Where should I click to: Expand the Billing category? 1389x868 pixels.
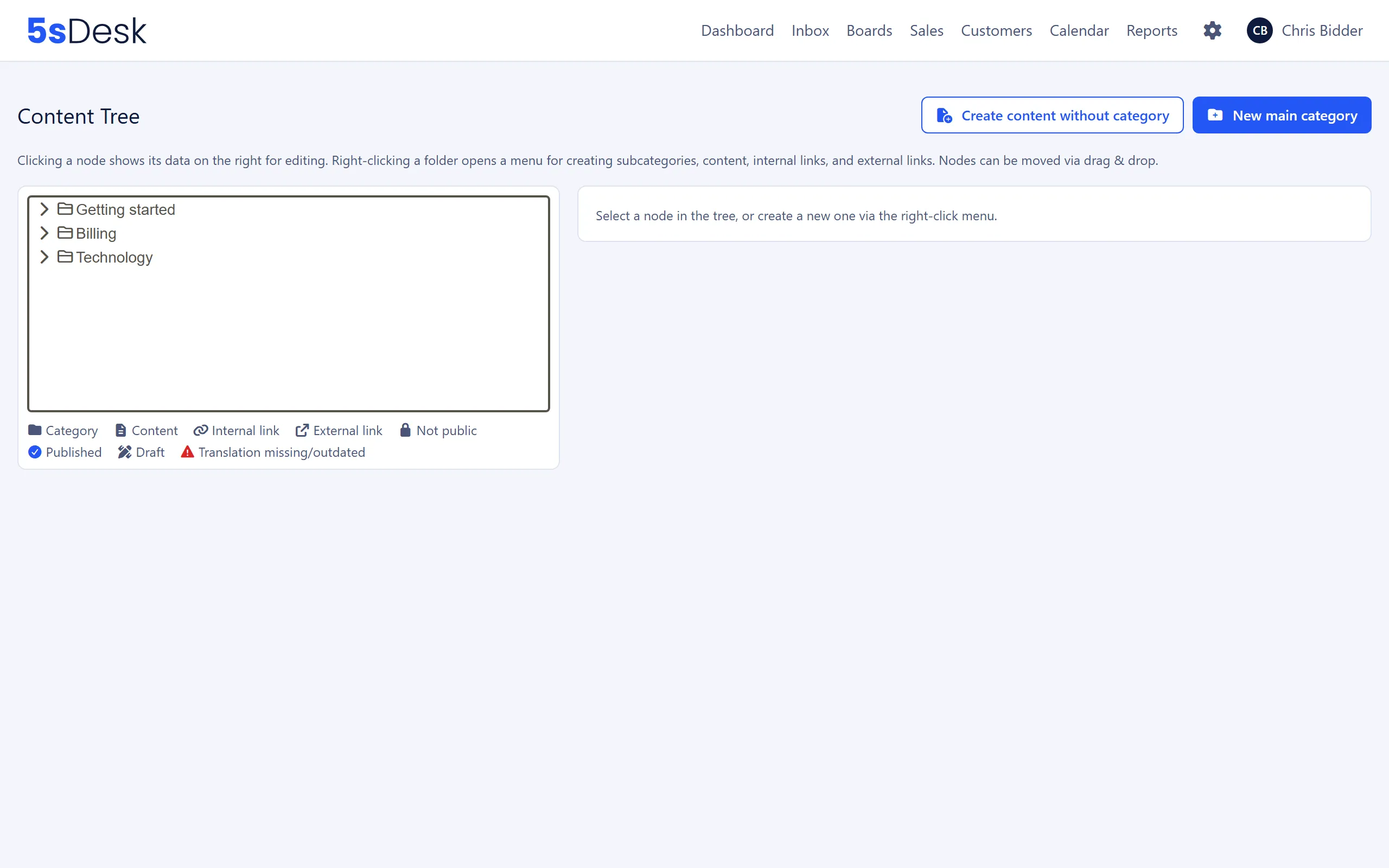44,233
